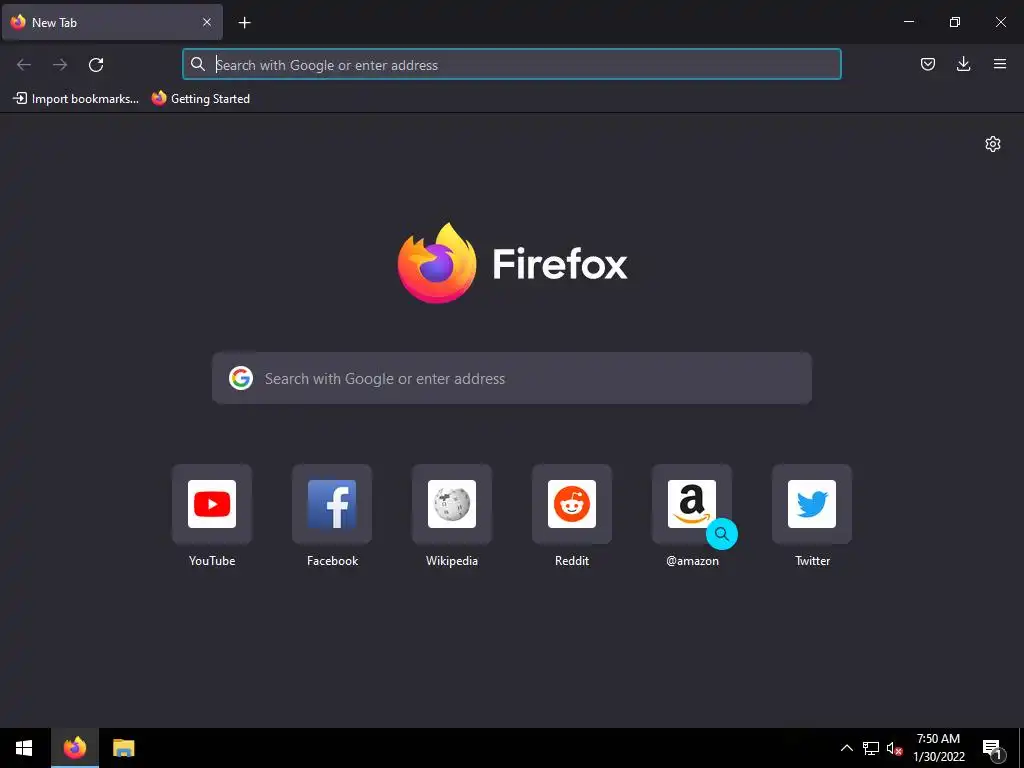Click the magnifier icon in address bar
This screenshot has height=768, width=1024.
click(197, 64)
